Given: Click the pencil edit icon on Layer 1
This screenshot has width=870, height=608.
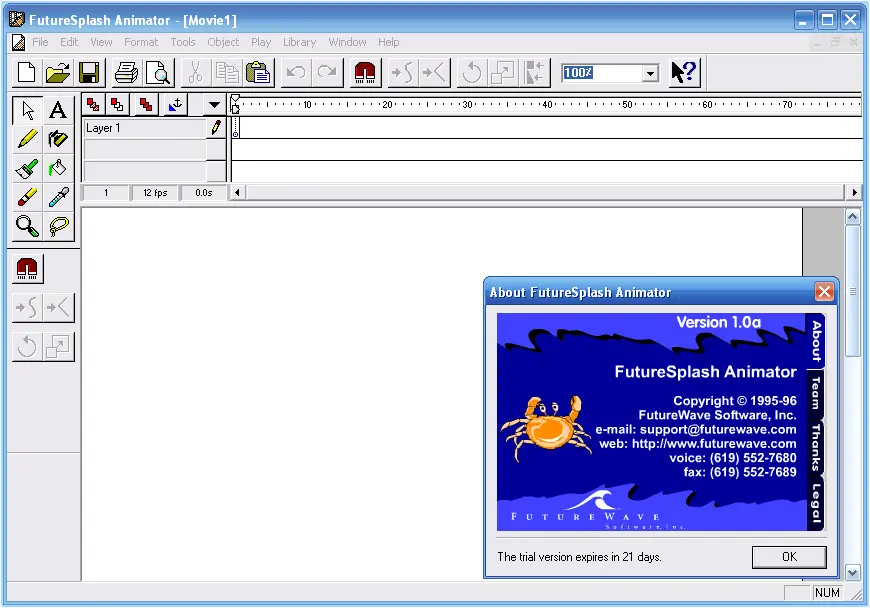Looking at the screenshot, I should (x=213, y=128).
